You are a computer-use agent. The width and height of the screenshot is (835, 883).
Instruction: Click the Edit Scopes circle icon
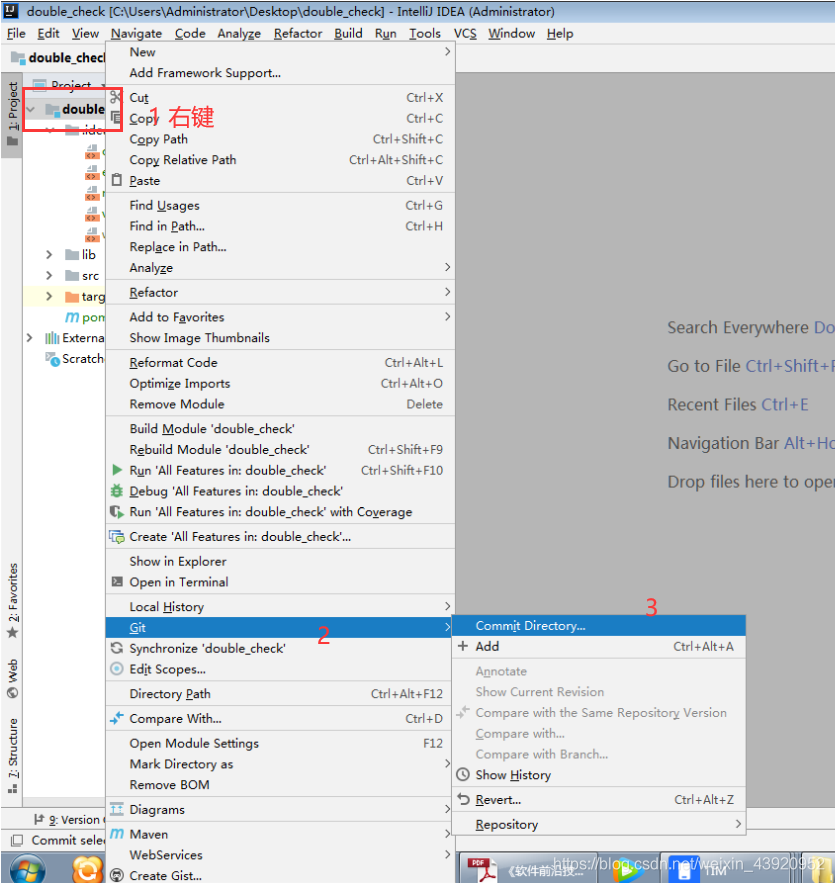click(117, 669)
